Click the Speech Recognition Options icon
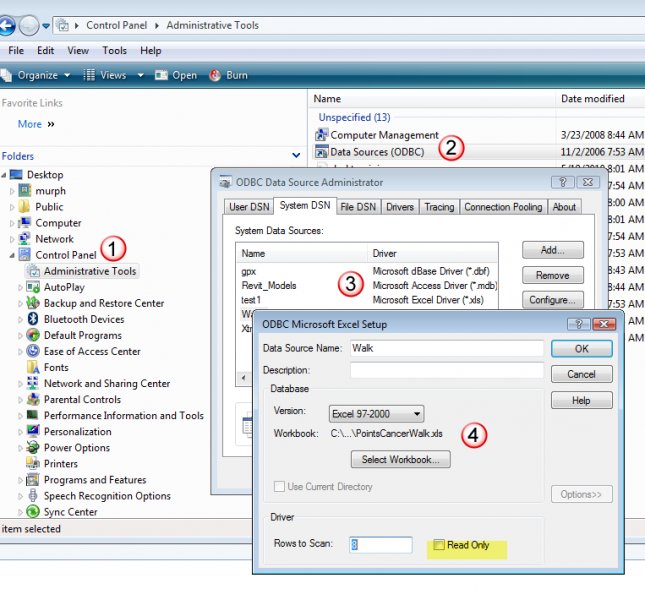 33,496
